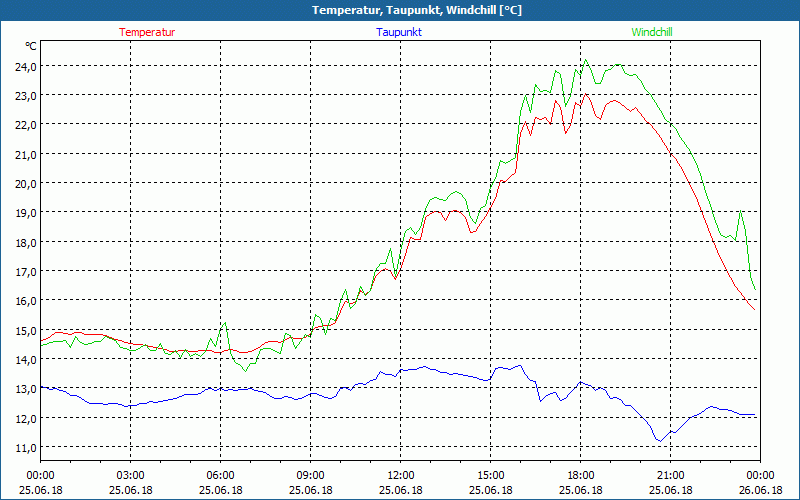The width and height of the screenshot is (800, 500).
Task: Click the 16,0 y-axis value
Action: coord(26,300)
